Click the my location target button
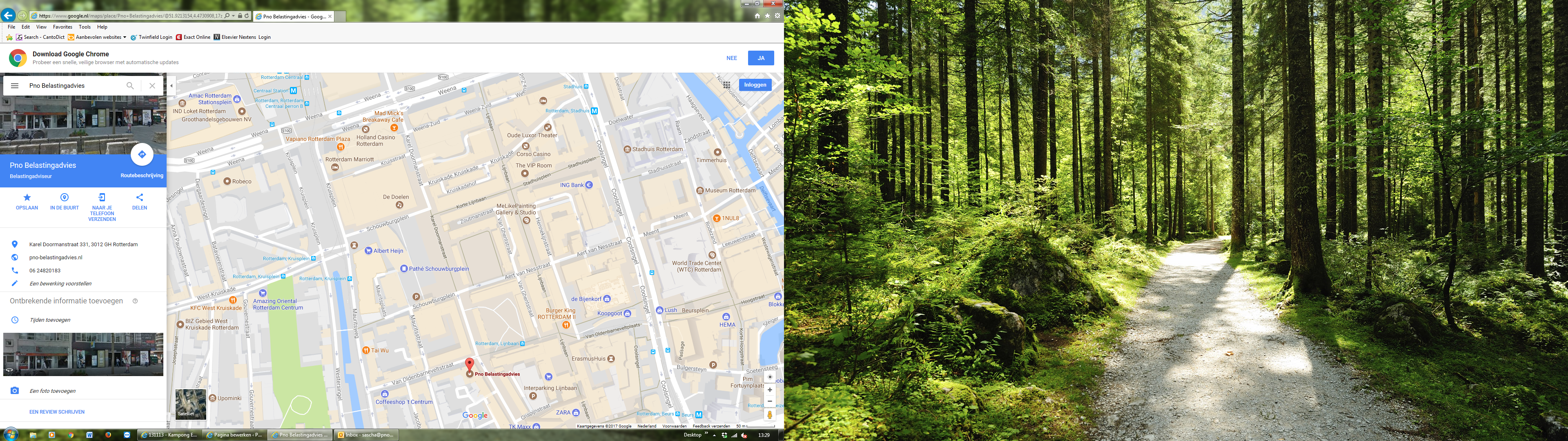The height and width of the screenshot is (441, 1568). tap(769, 377)
